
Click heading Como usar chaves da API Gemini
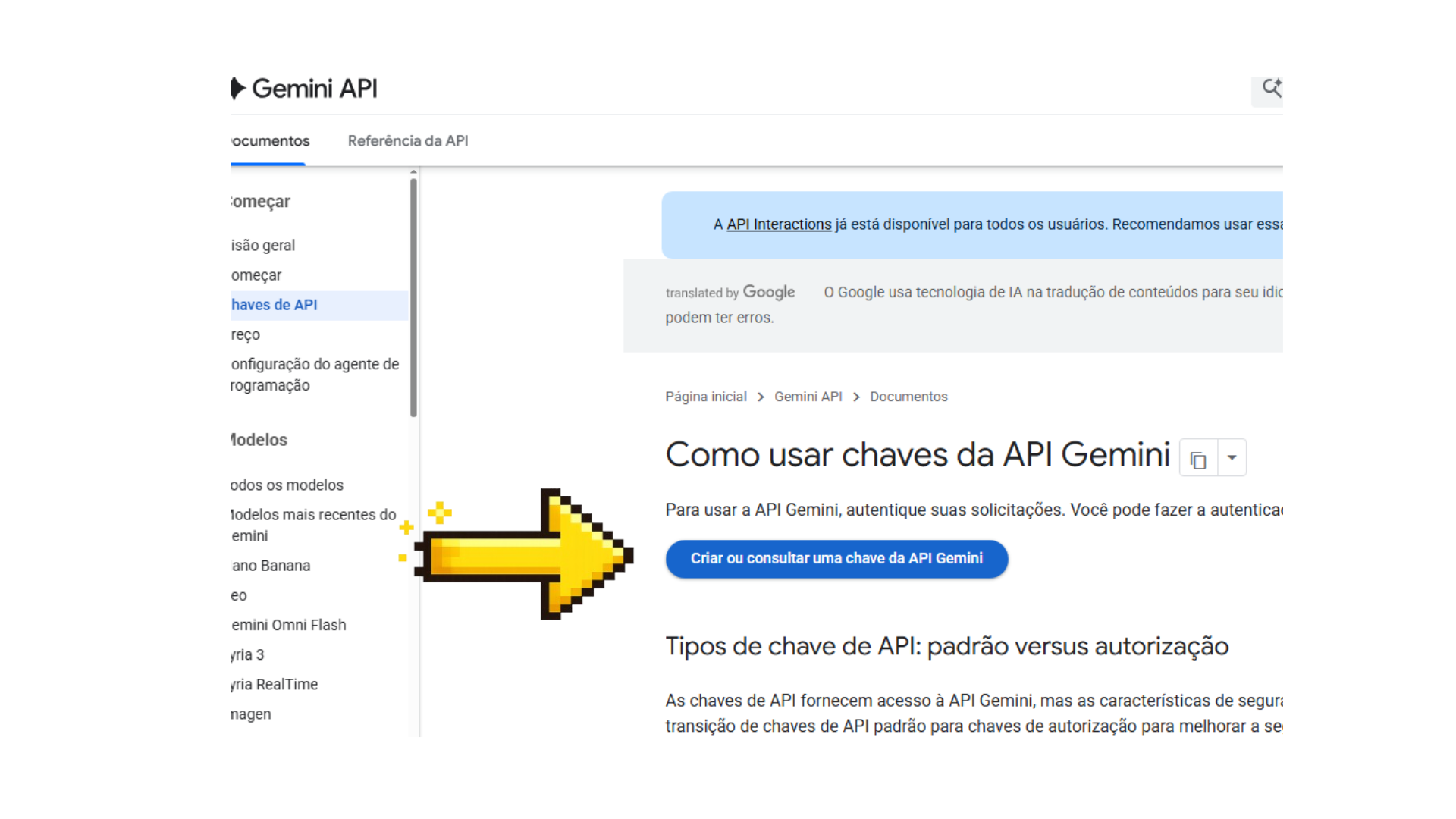click(x=918, y=455)
